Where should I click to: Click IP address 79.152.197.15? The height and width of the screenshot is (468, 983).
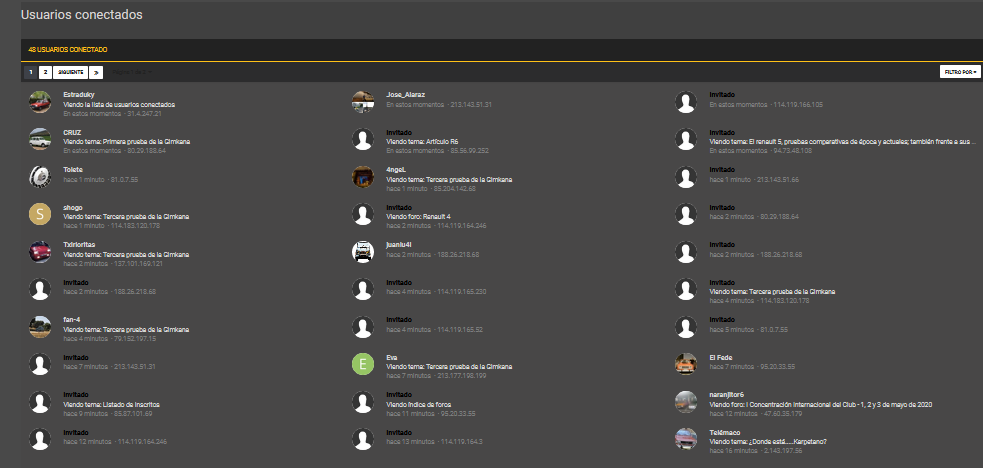pos(135,339)
